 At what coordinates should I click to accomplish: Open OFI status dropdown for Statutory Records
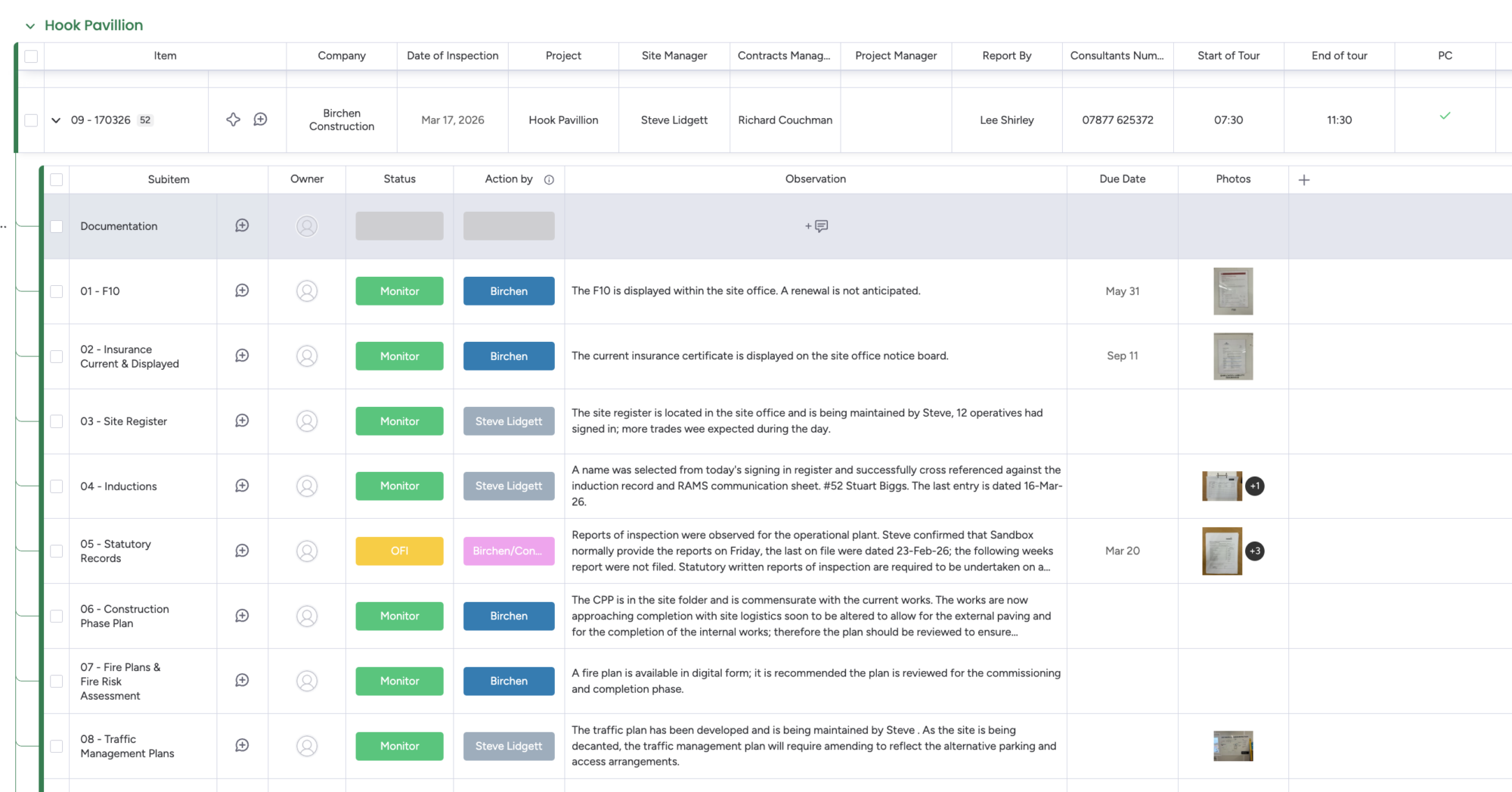399,551
